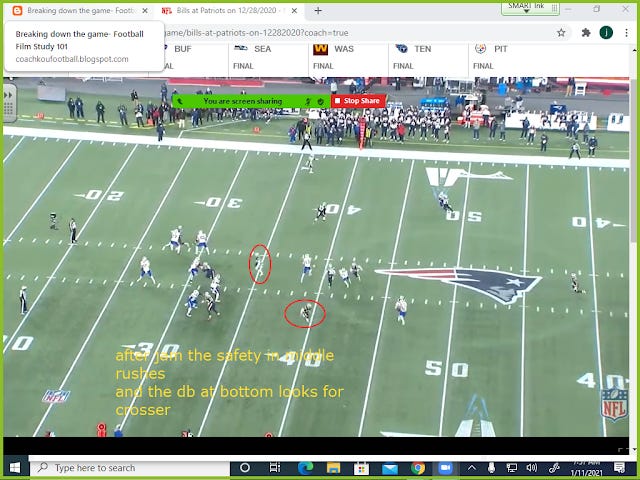Screen dimensions: 640x480
Task: Click the 'Type here to search' box
Action: (x=129, y=468)
